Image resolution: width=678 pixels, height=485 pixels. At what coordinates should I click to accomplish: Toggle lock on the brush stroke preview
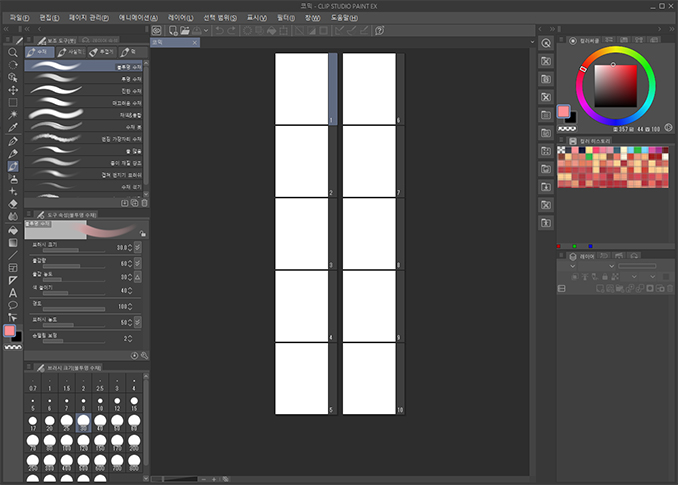[144, 232]
